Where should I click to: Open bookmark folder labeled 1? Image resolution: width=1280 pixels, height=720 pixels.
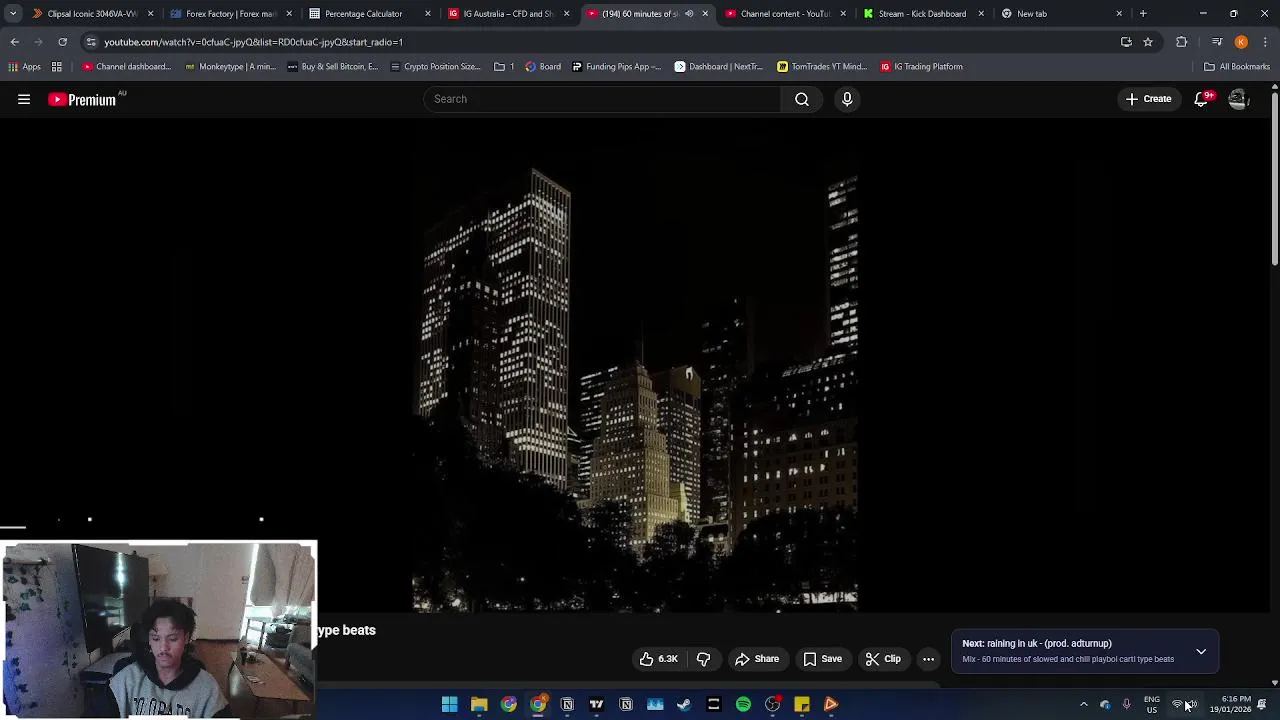click(x=504, y=67)
